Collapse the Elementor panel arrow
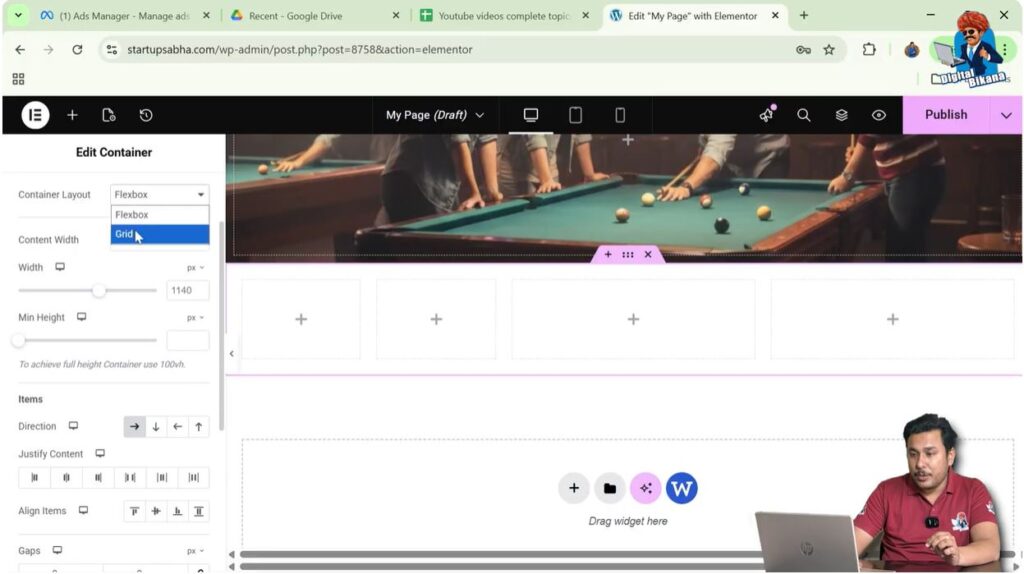1024x574 pixels. [231, 353]
